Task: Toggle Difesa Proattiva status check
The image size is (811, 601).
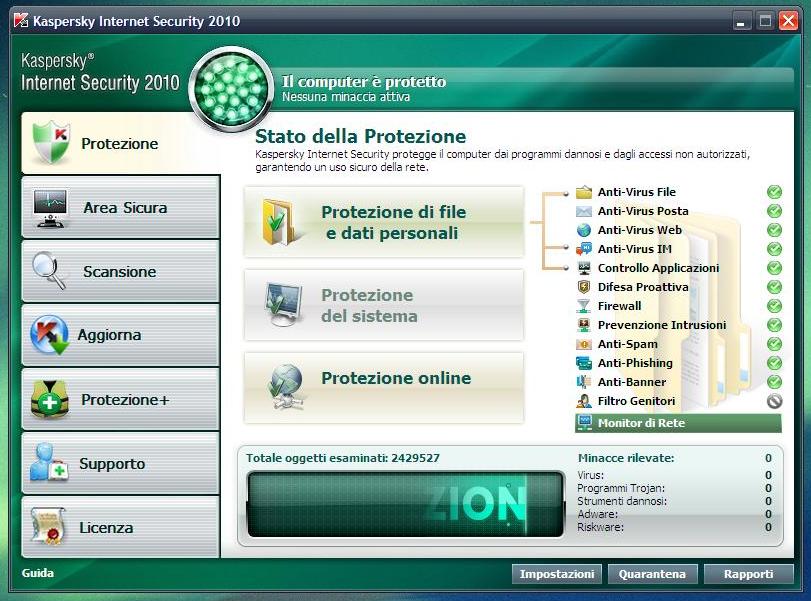Action: tap(774, 287)
